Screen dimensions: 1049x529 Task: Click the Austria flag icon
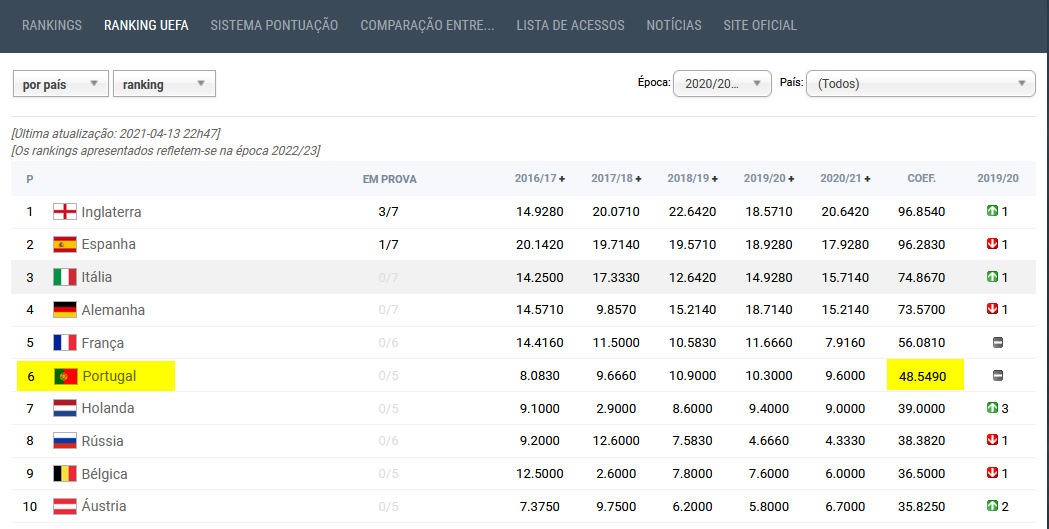pyautogui.click(x=65, y=506)
